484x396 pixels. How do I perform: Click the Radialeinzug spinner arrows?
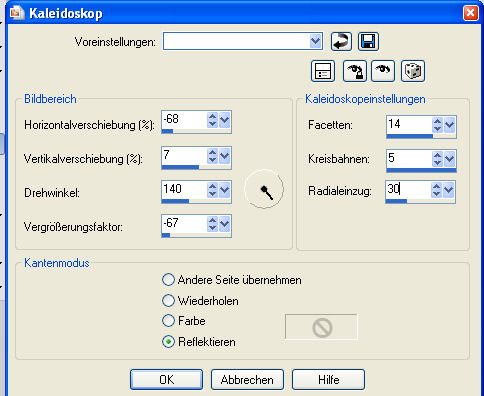pyautogui.click(x=437, y=190)
